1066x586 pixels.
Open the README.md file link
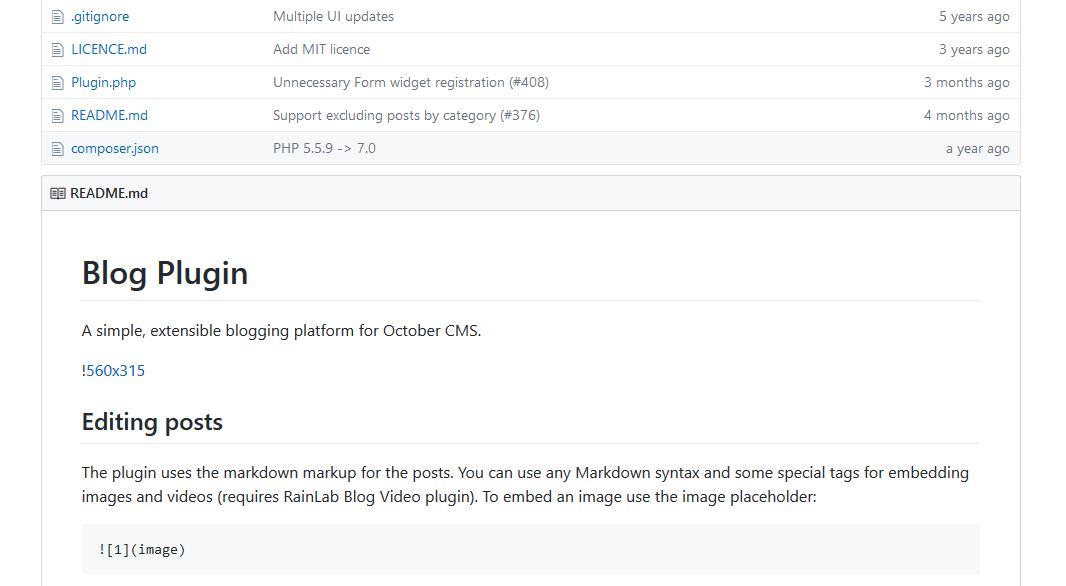coord(107,115)
